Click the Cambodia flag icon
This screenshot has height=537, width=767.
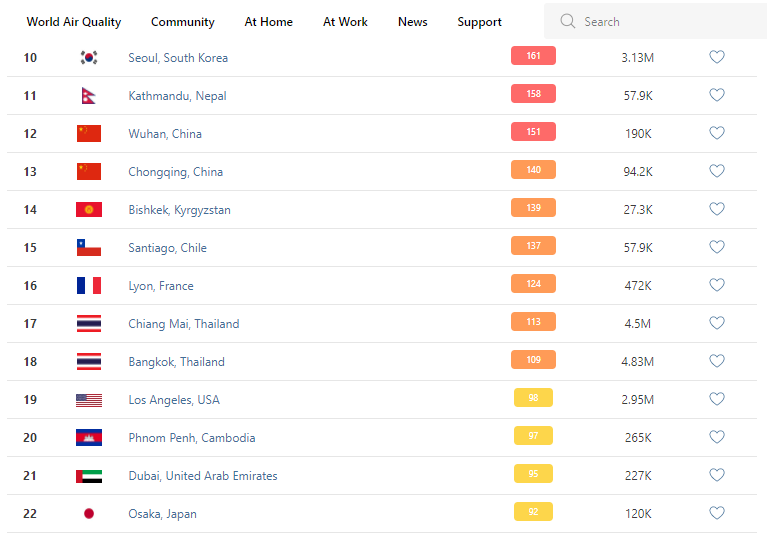(x=89, y=438)
